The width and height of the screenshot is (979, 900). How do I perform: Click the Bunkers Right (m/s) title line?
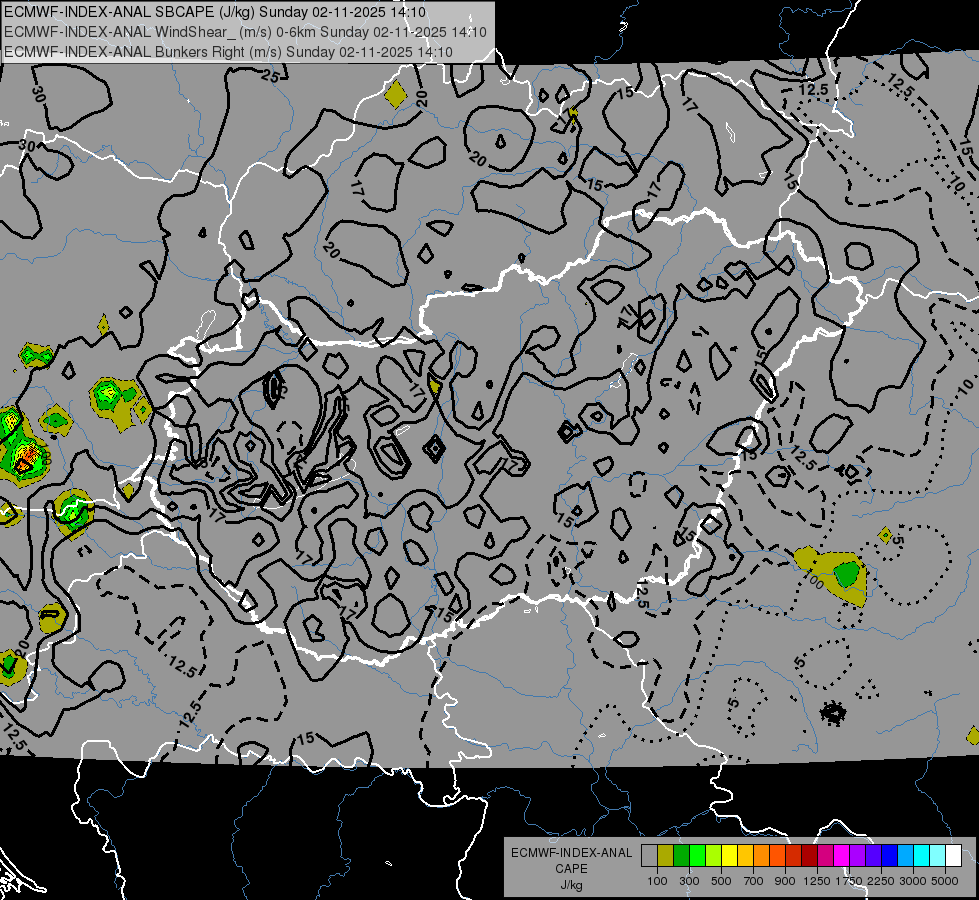[228, 52]
